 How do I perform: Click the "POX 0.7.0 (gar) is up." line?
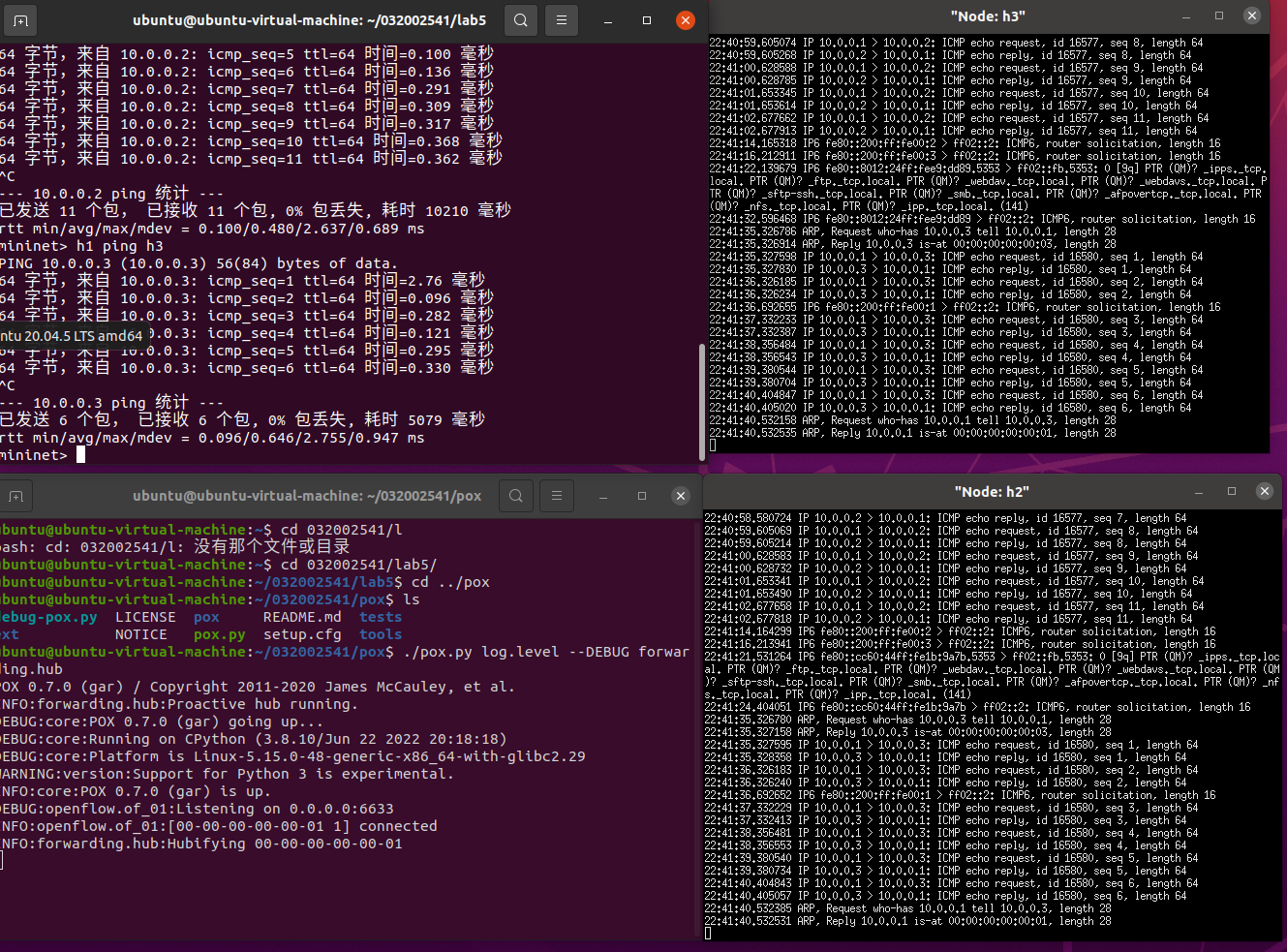tap(137, 791)
